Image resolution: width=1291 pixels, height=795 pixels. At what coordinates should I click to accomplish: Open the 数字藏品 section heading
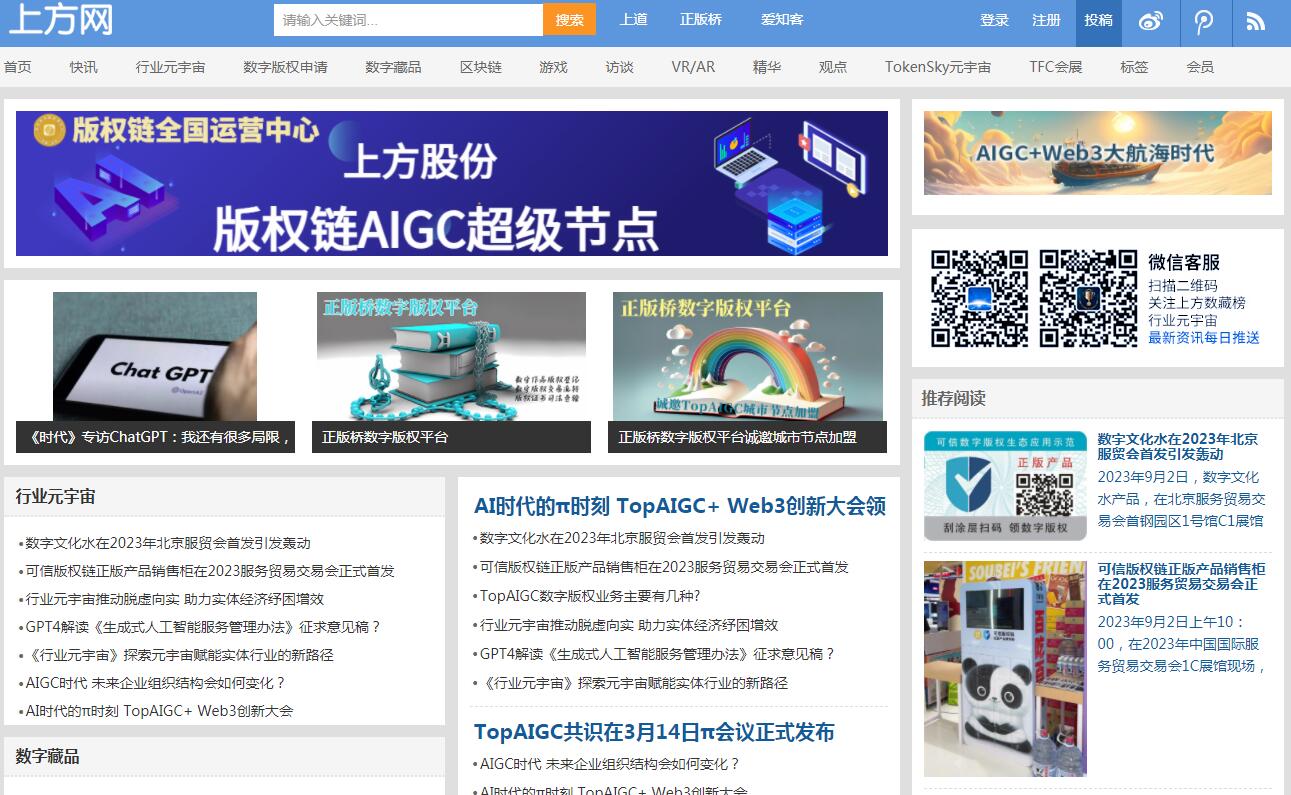[48, 757]
